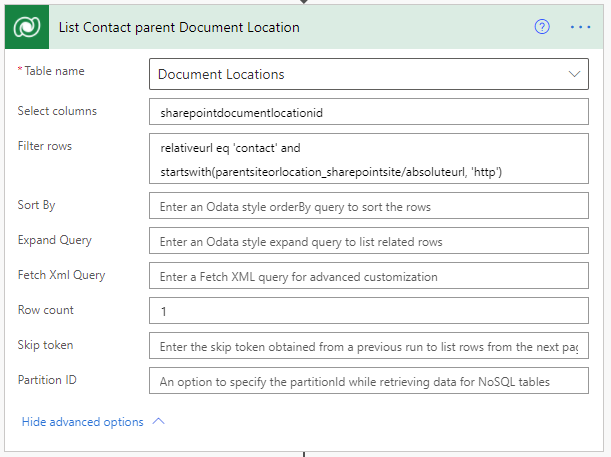This screenshot has width=611, height=457.
Task: Click the Expand Query input field
Action: (368, 241)
